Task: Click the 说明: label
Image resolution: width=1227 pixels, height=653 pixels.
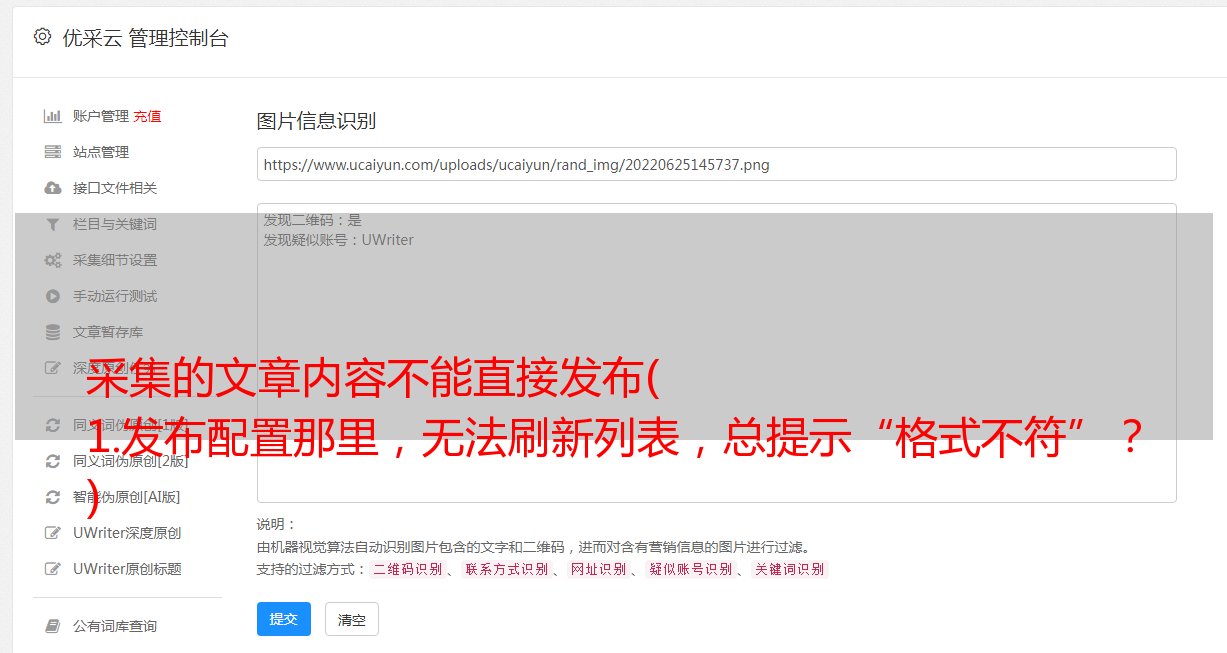Action: 276,524
